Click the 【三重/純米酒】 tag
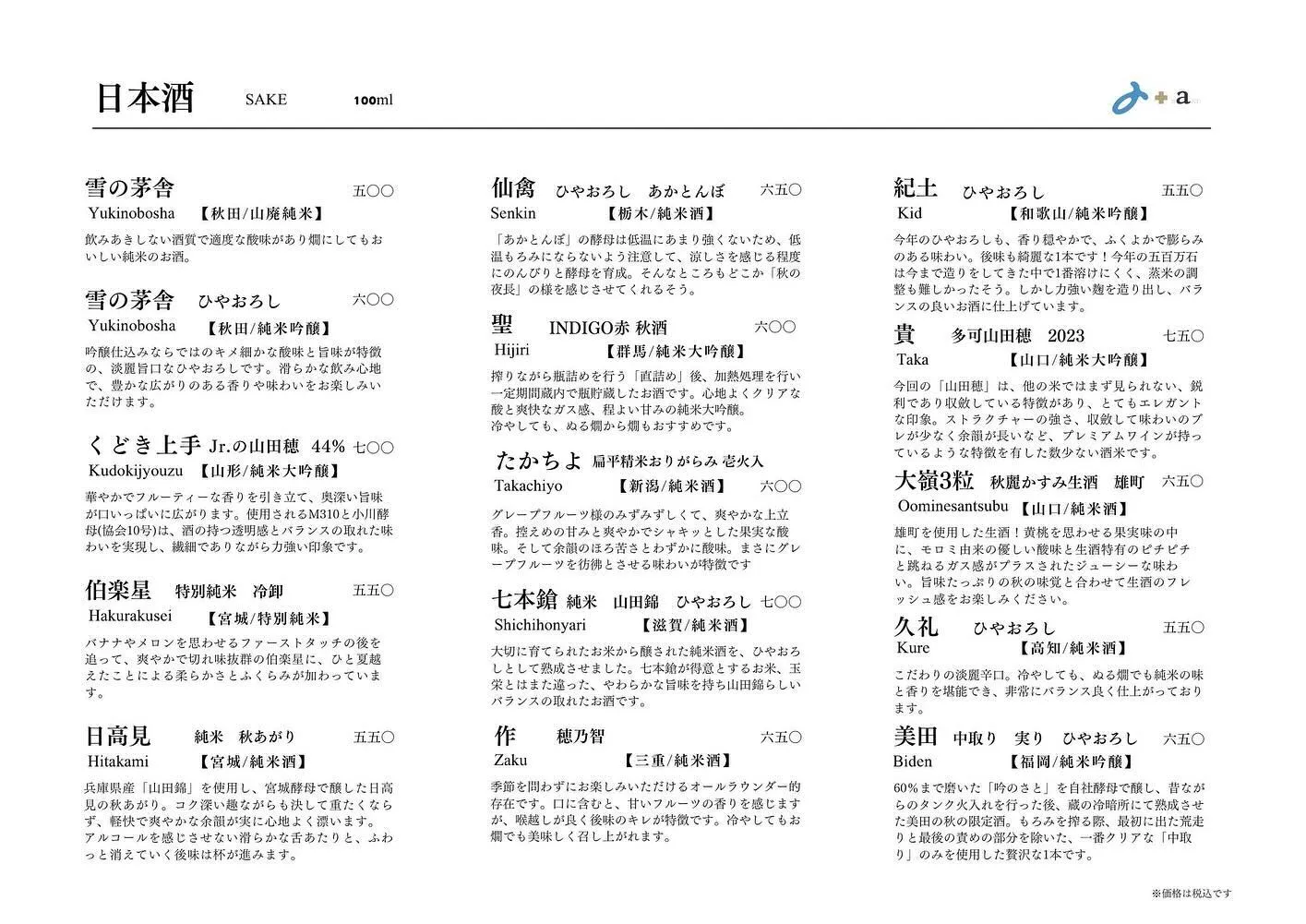Screen dimensions: 1306x924 678,761
